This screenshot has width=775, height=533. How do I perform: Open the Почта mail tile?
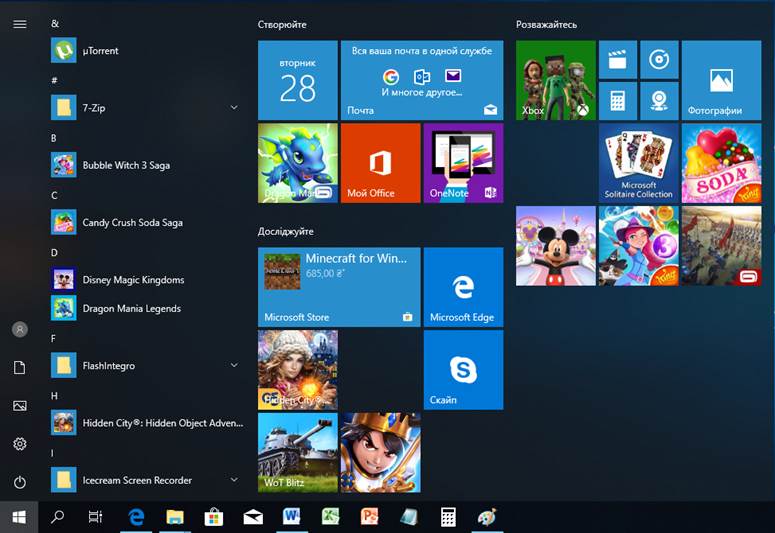pyautogui.click(x=422, y=80)
